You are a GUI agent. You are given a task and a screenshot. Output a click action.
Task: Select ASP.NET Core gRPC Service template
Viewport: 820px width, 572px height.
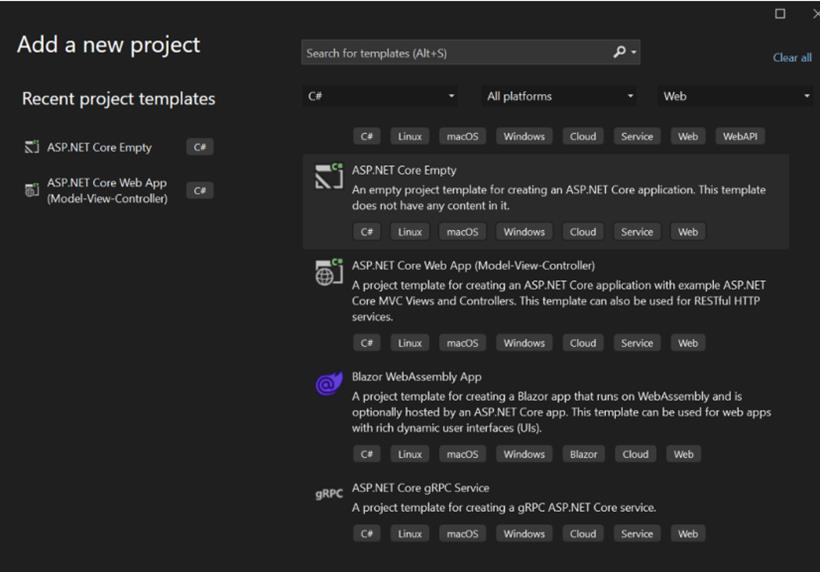click(x=545, y=511)
